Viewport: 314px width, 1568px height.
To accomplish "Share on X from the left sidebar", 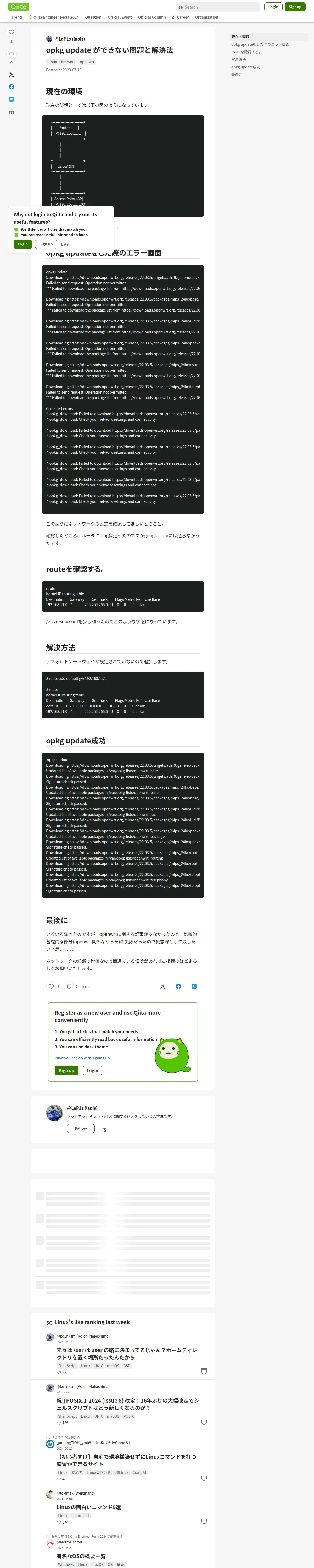I will pyautogui.click(x=11, y=74).
